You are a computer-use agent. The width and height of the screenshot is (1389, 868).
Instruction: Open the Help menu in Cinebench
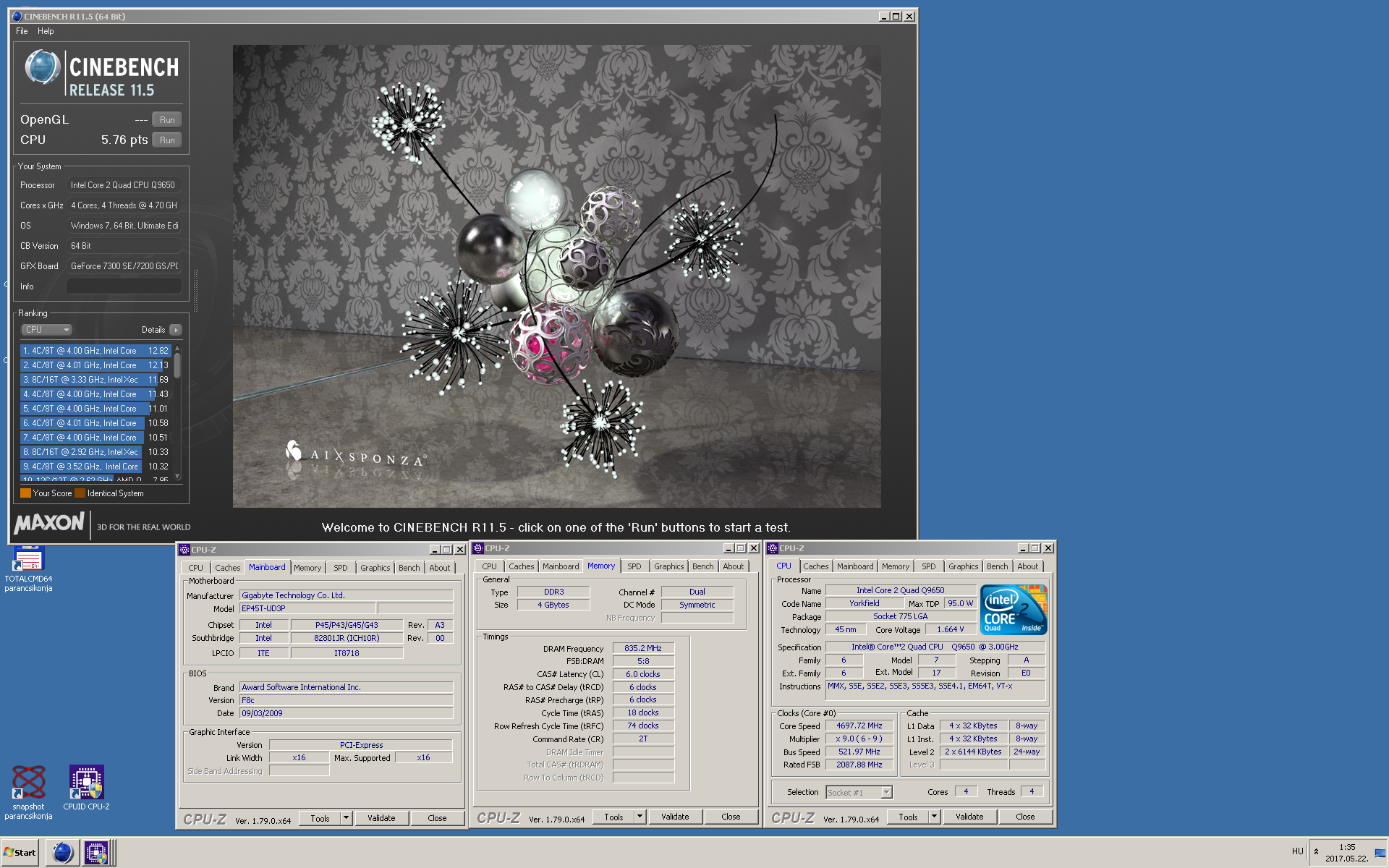pos(46,31)
